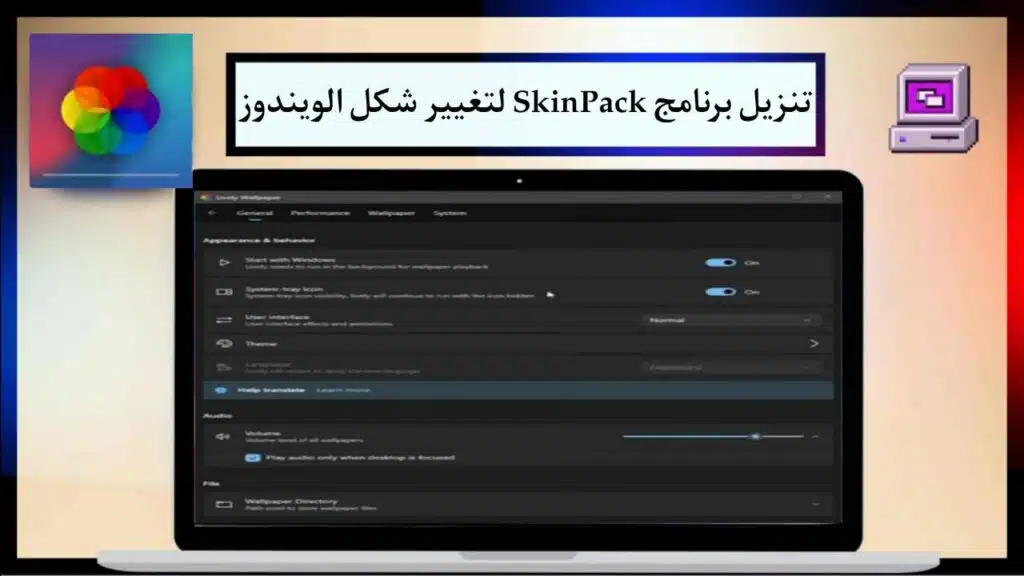Switch to the Performance tab
The width and height of the screenshot is (1024, 576).
(x=320, y=213)
